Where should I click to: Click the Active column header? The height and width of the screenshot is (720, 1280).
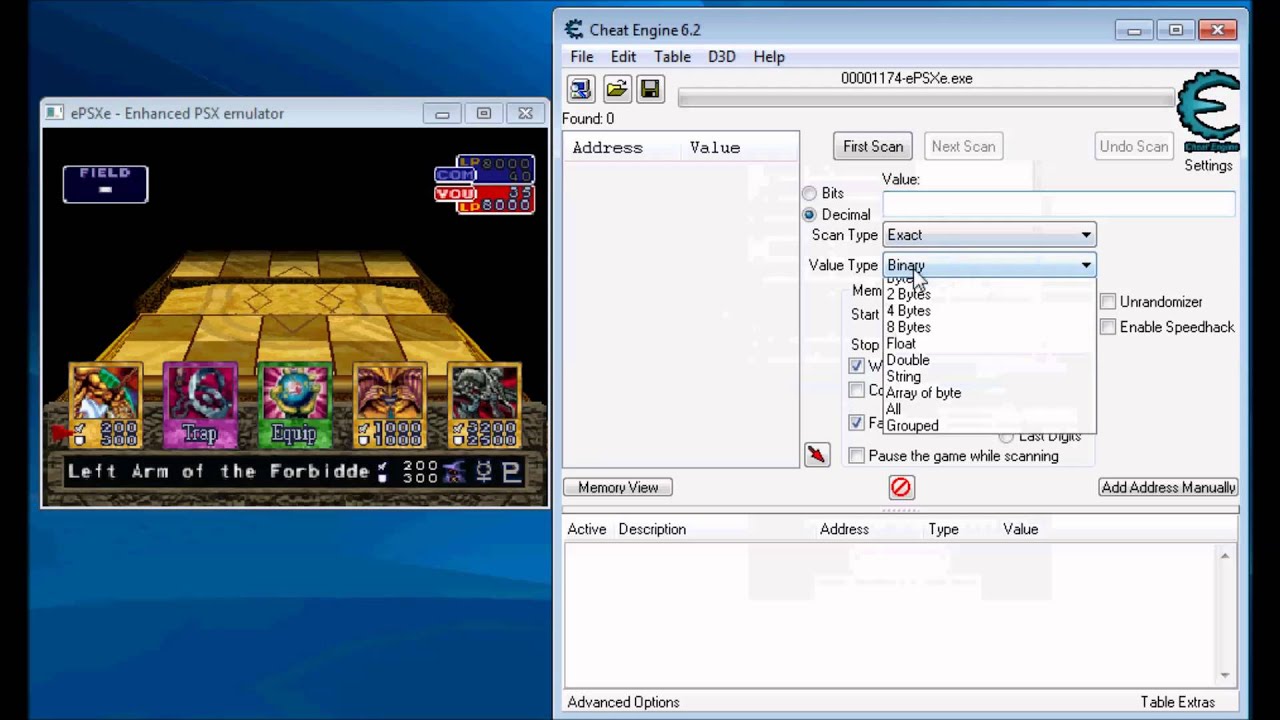pyautogui.click(x=587, y=529)
